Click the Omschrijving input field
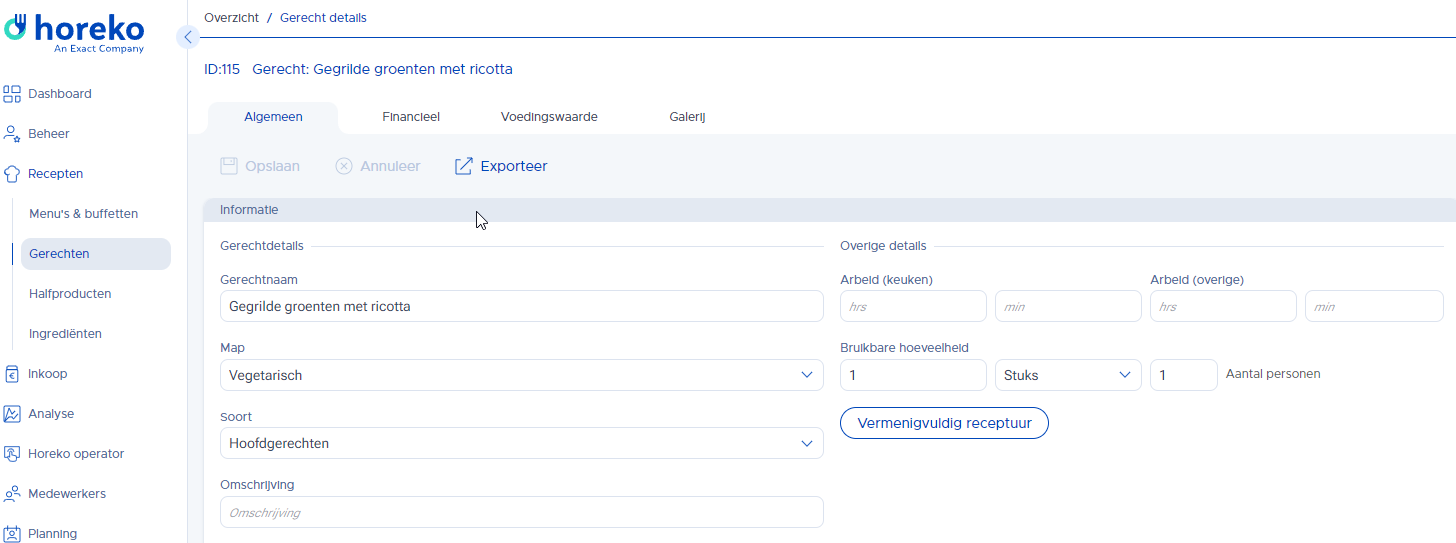 pos(521,512)
